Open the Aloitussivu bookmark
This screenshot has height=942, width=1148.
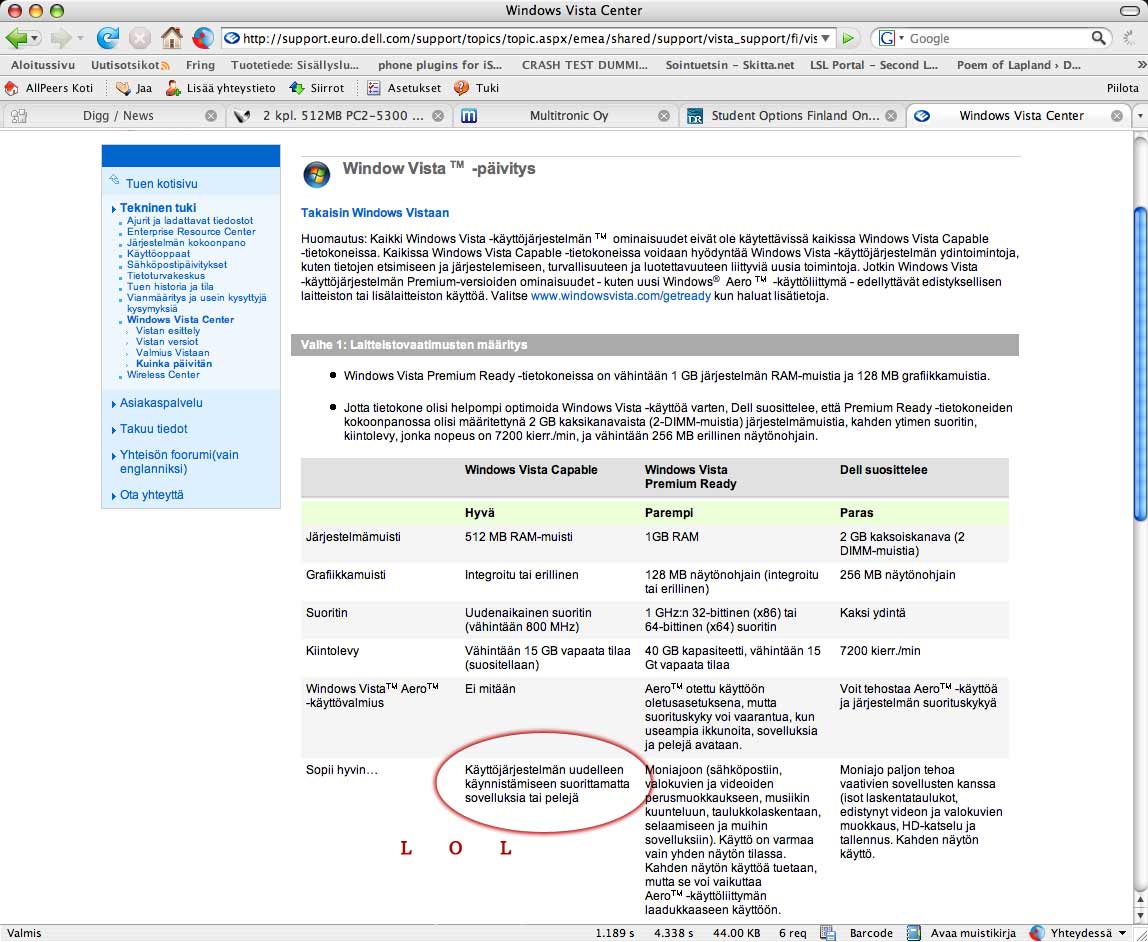point(42,65)
